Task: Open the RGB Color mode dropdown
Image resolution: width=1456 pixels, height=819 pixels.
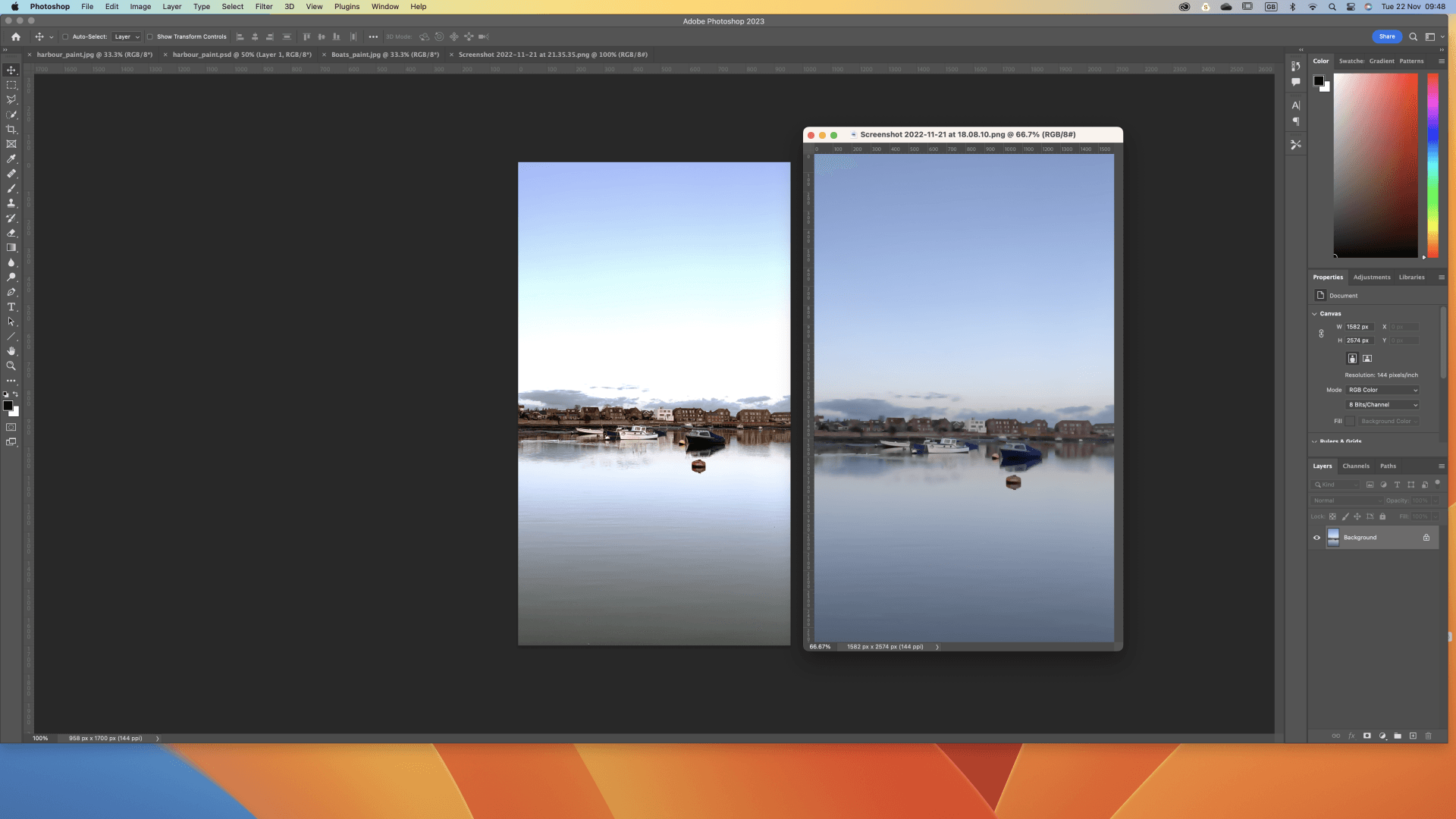Action: tap(1382, 390)
